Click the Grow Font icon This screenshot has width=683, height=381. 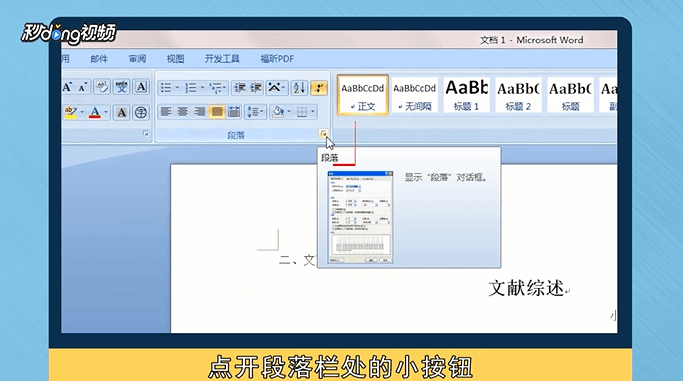(x=67, y=87)
